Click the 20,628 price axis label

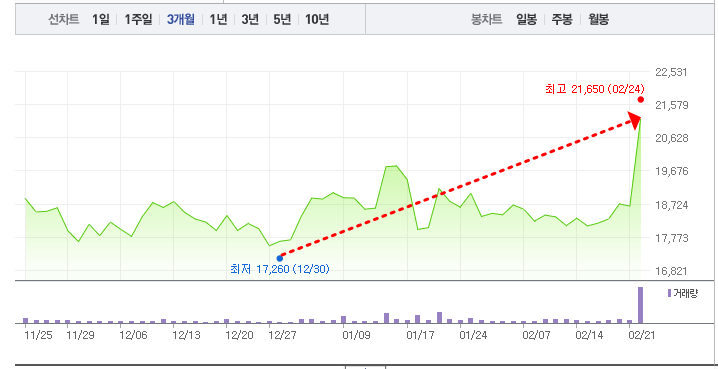(671, 138)
